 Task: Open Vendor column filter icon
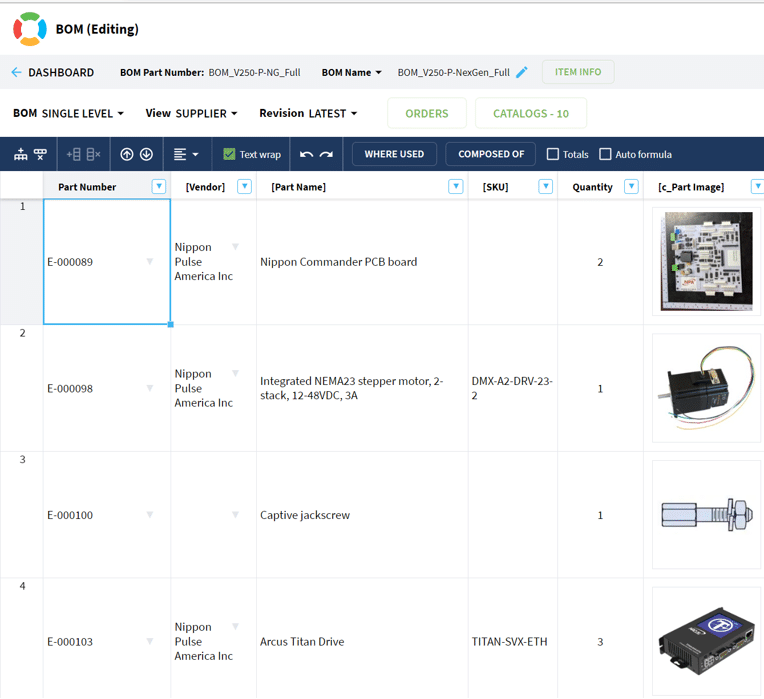tap(244, 187)
